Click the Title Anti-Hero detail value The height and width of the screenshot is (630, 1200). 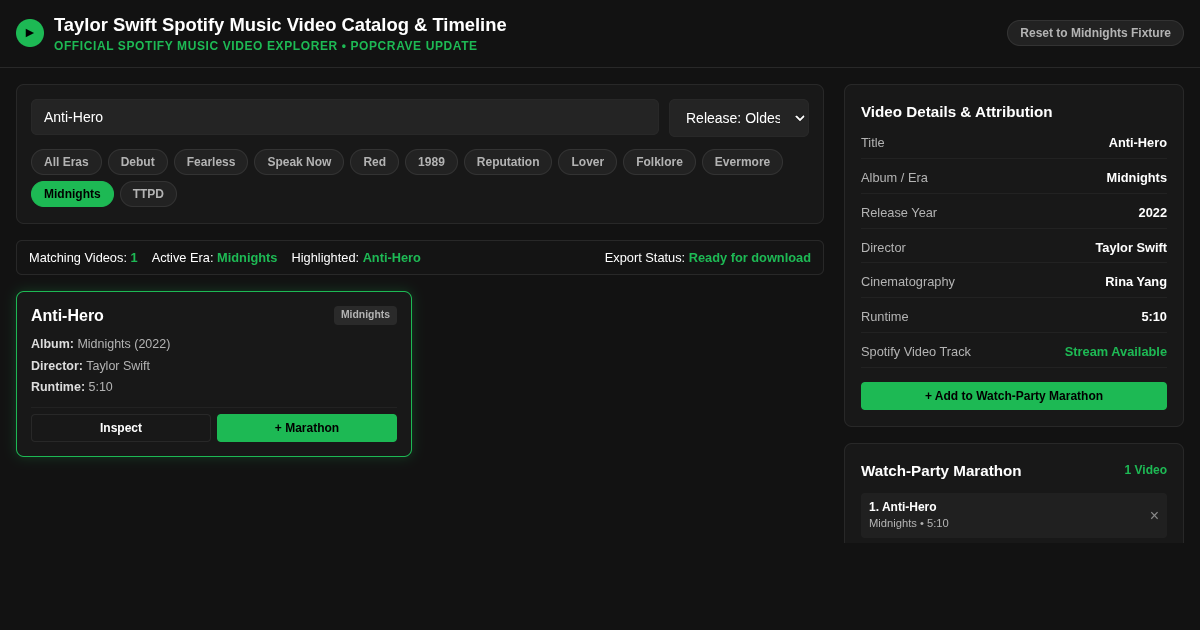pos(1137,143)
